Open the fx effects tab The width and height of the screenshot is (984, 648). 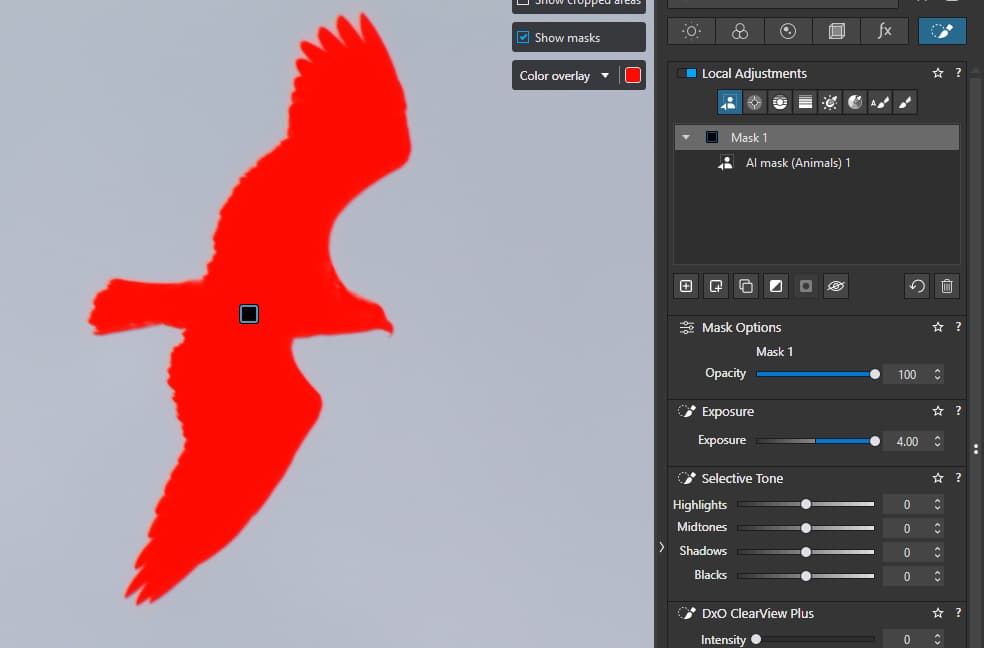[884, 31]
